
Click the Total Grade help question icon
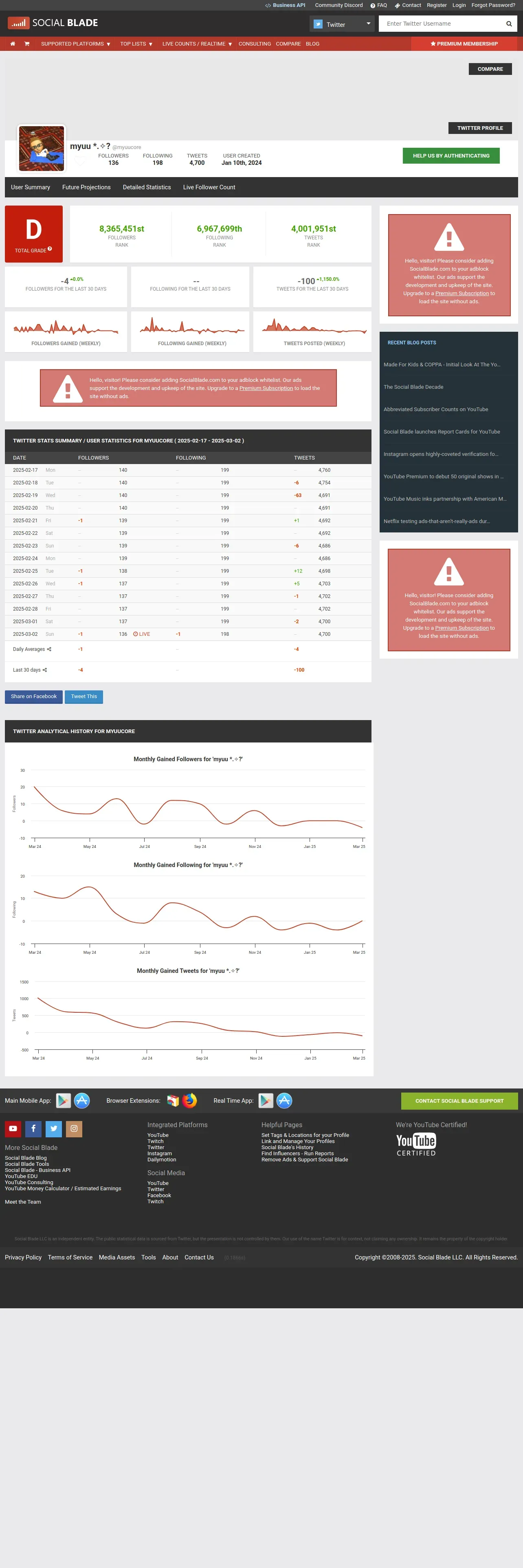point(50,248)
